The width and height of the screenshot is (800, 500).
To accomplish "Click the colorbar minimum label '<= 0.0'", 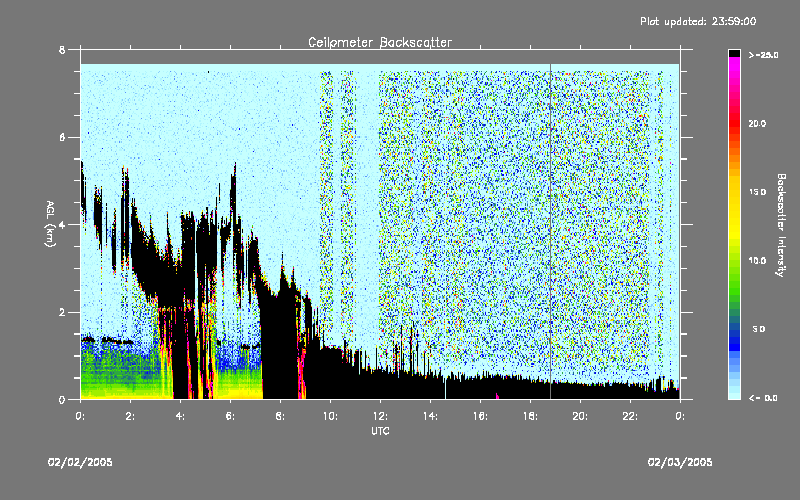I will tap(763, 398).
